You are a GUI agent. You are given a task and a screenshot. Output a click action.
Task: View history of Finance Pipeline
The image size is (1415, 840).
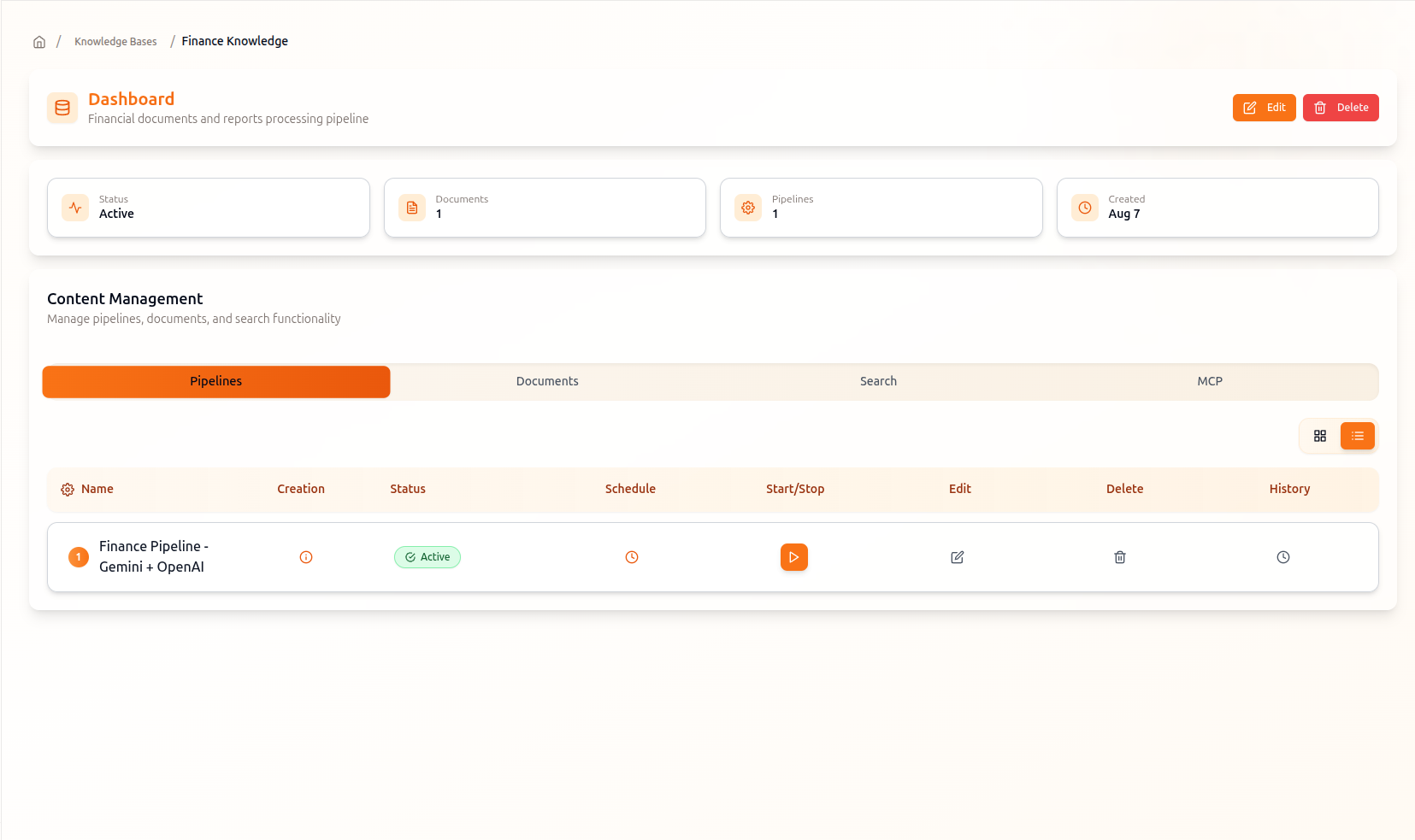coord(1283,557)
